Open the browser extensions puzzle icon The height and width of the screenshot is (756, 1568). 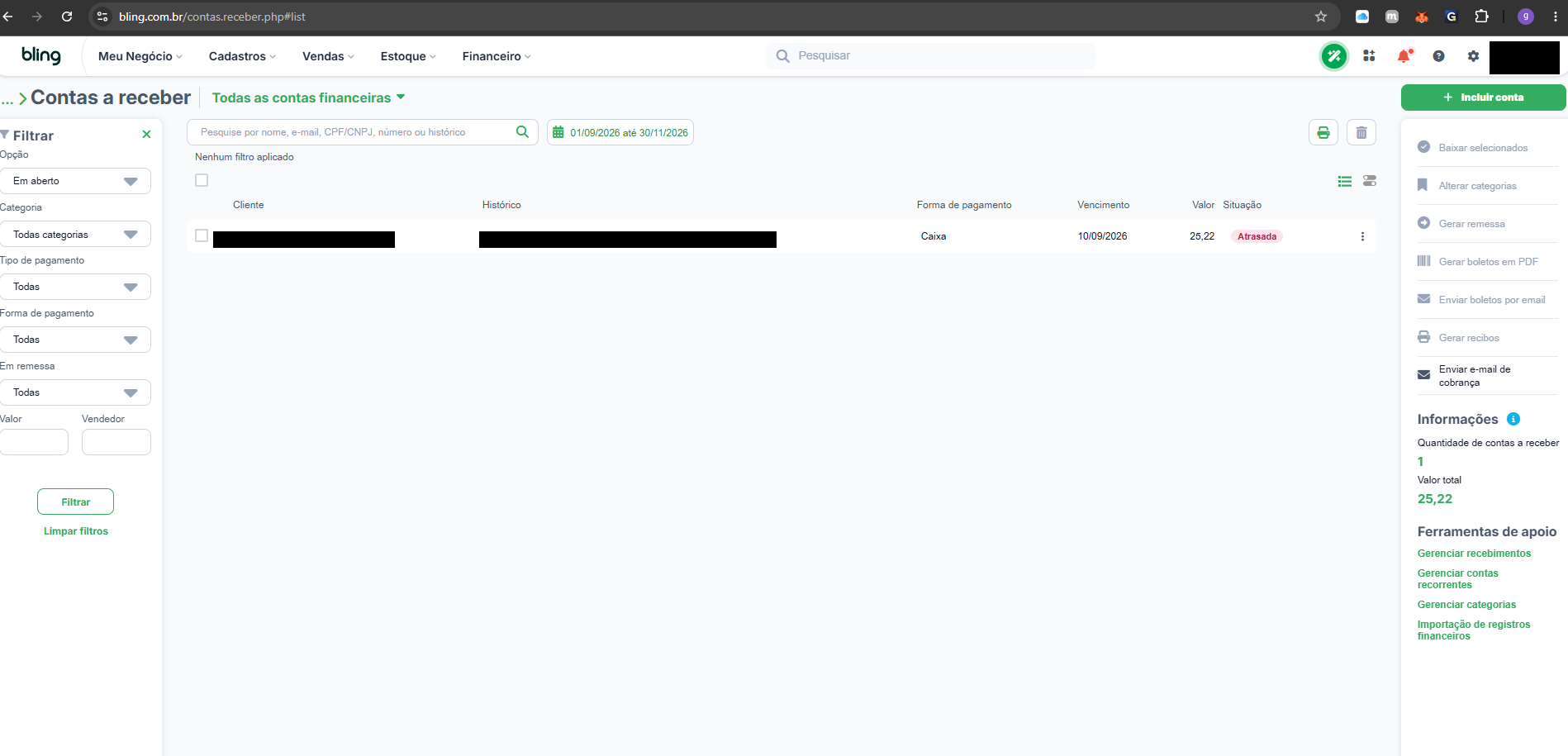click(1481, 17)
